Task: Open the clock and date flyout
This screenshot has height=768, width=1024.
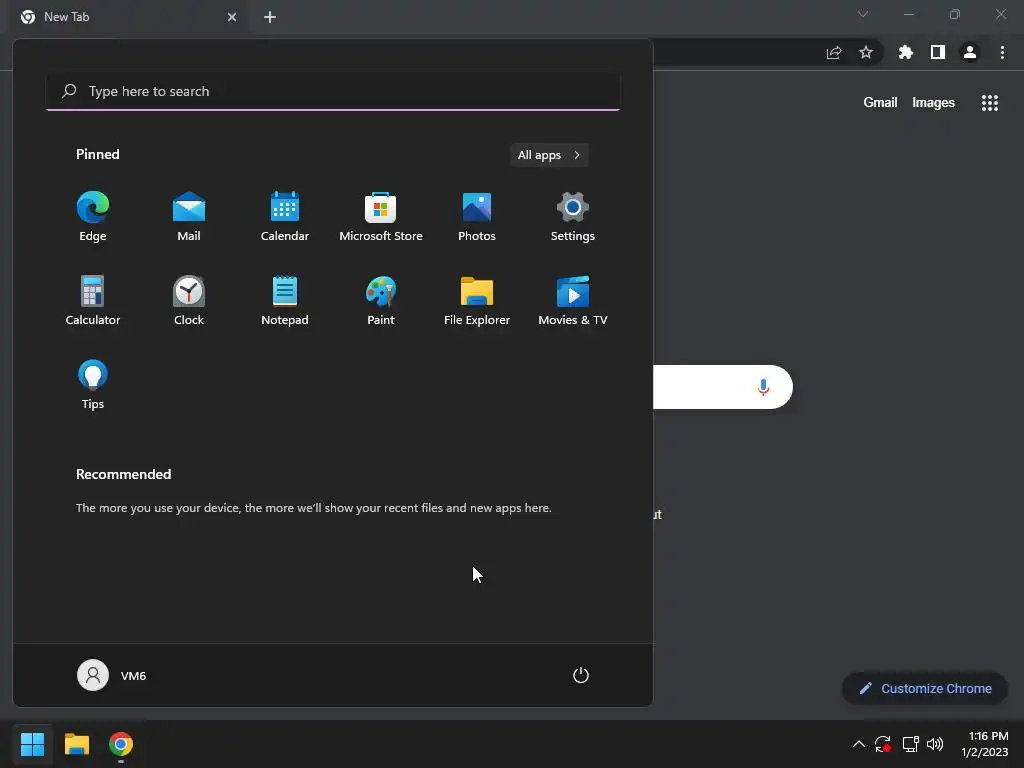Action: pos(985,744)
